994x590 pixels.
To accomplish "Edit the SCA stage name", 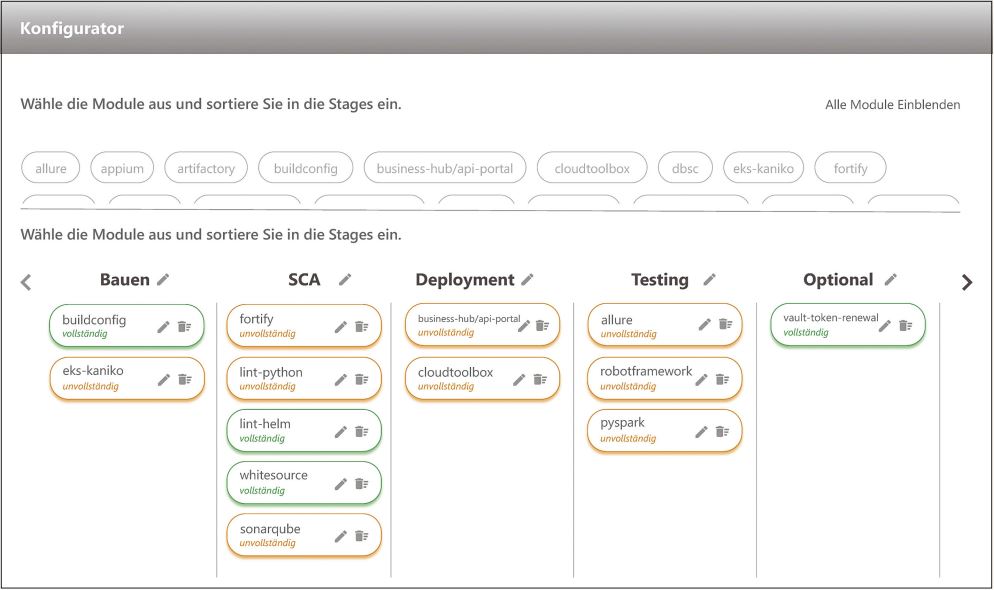I will (x=345, y=280).
